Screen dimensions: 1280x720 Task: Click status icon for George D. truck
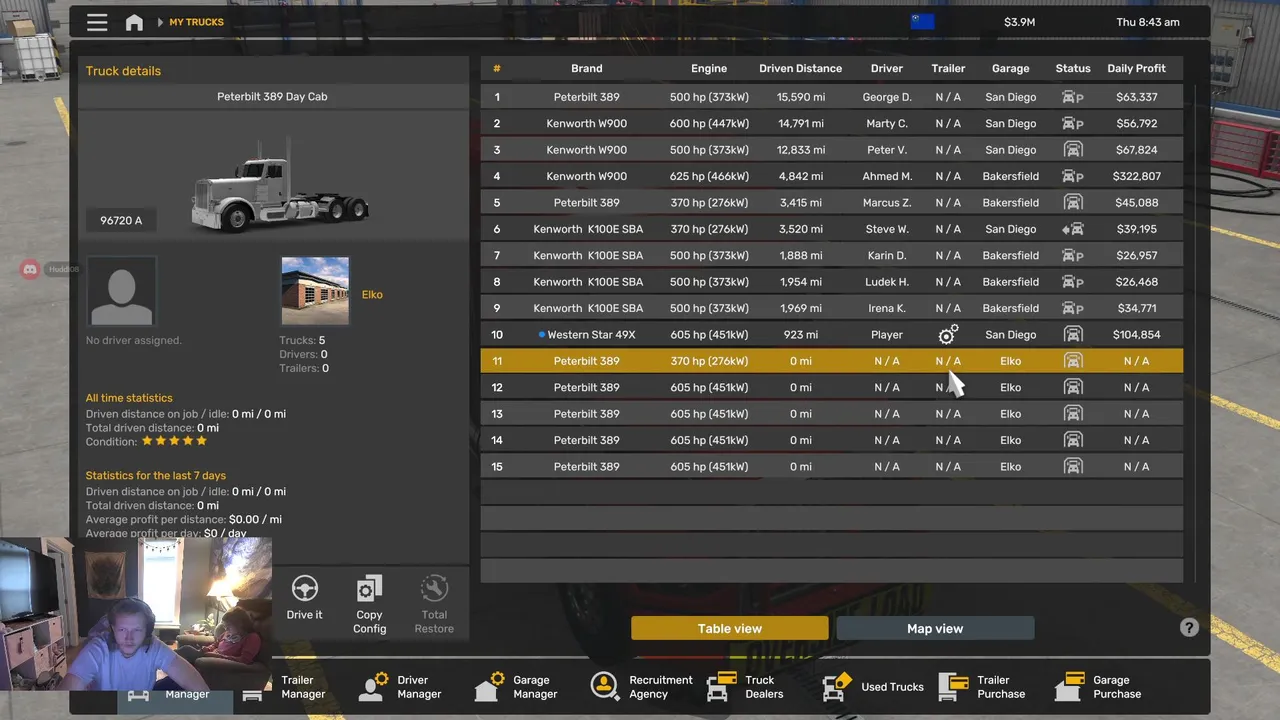tap(1073, 97)
